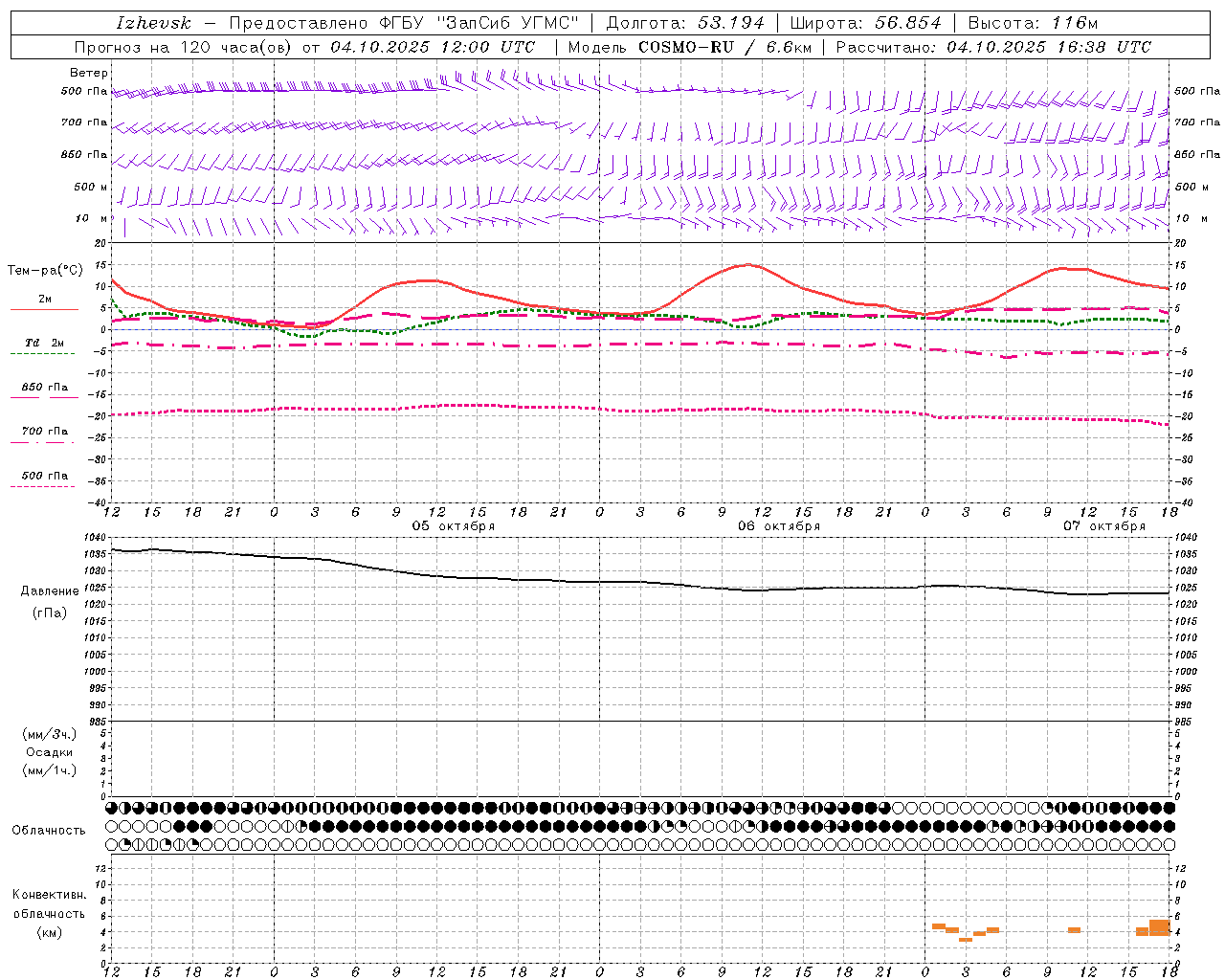
Task: Click the Долгота: 53.194 value
Action: [685, 23]
